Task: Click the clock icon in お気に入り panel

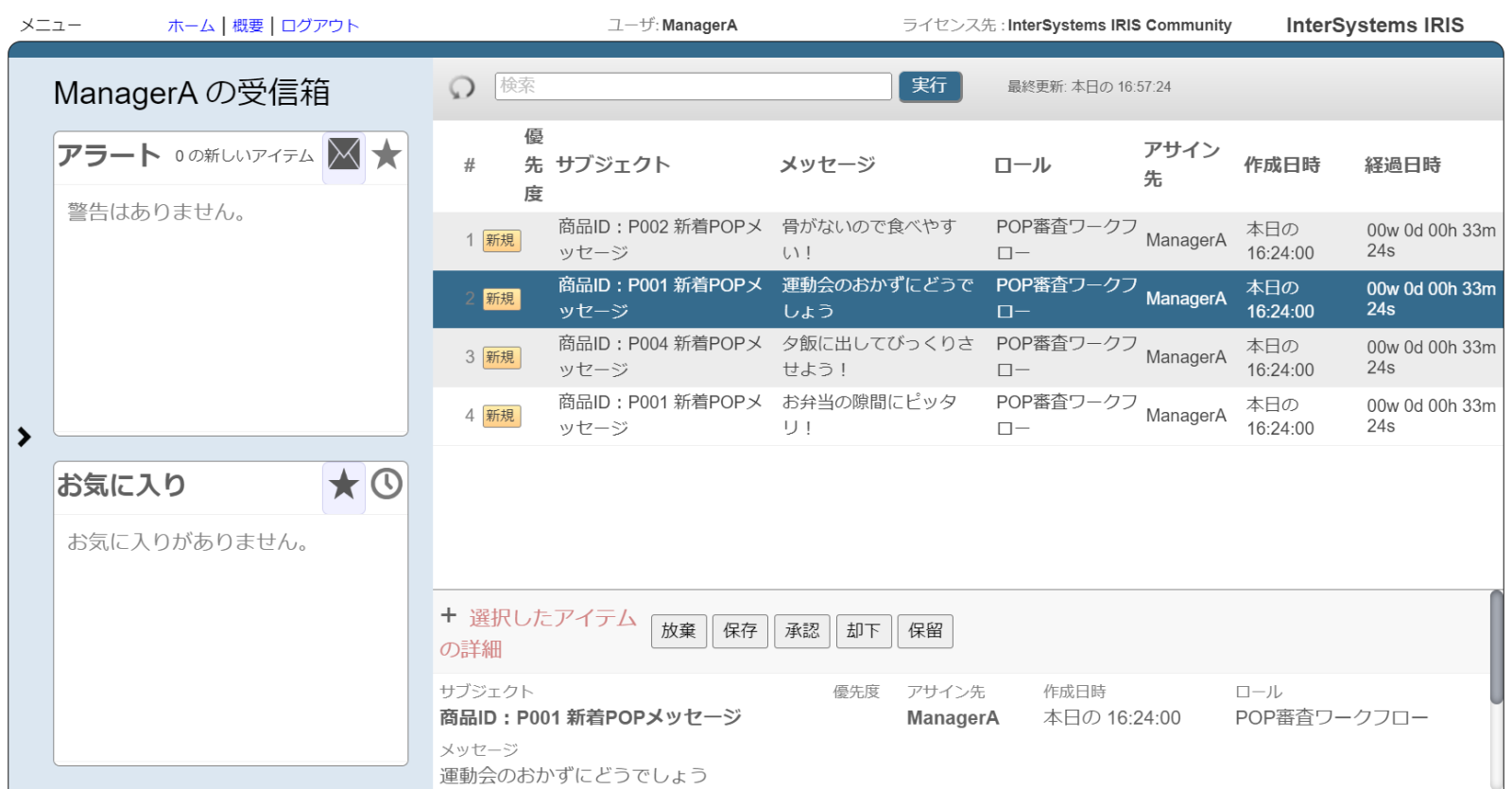Action: (387, 485)
